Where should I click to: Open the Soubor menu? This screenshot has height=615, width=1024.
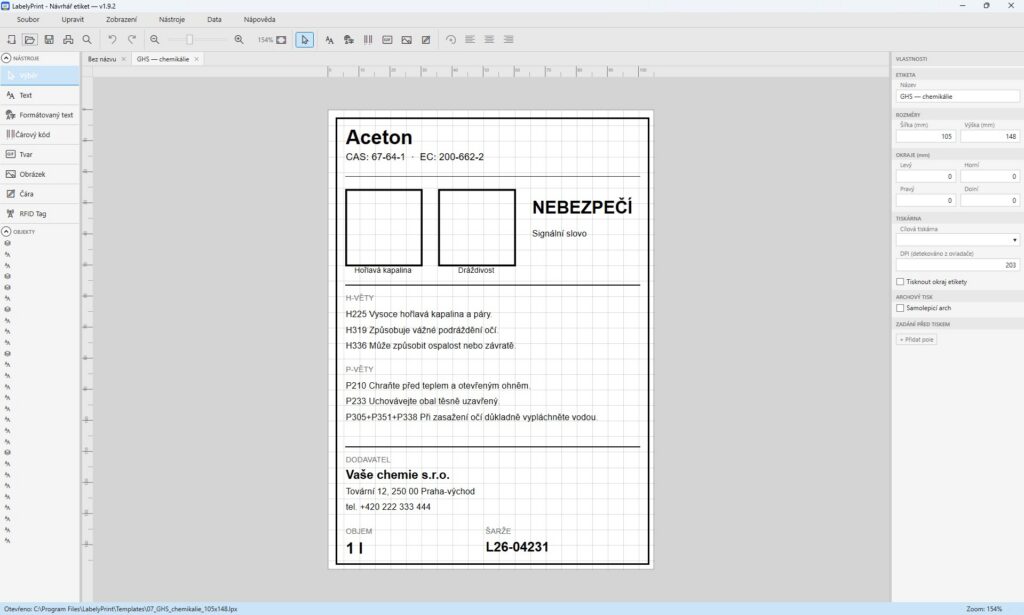[x=28, y=20]
